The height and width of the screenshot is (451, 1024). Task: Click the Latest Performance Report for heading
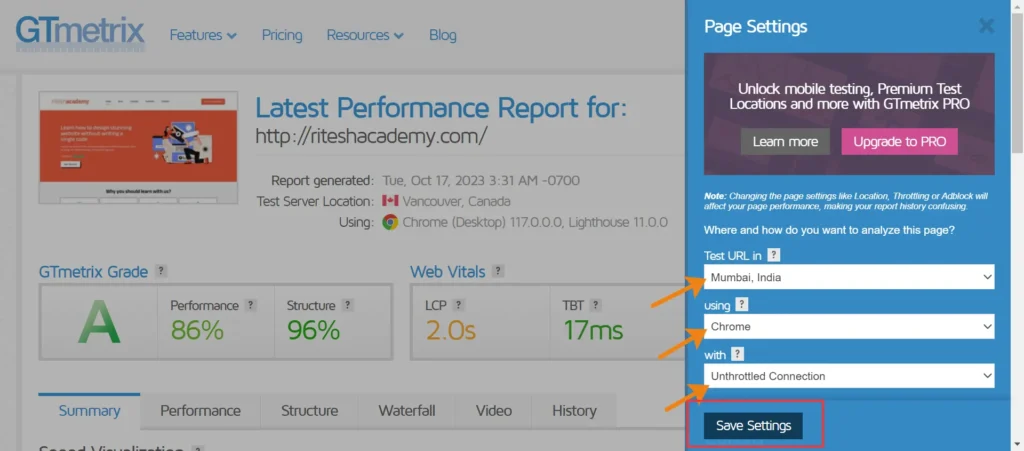pyautogui.click(x=440, y=108)
